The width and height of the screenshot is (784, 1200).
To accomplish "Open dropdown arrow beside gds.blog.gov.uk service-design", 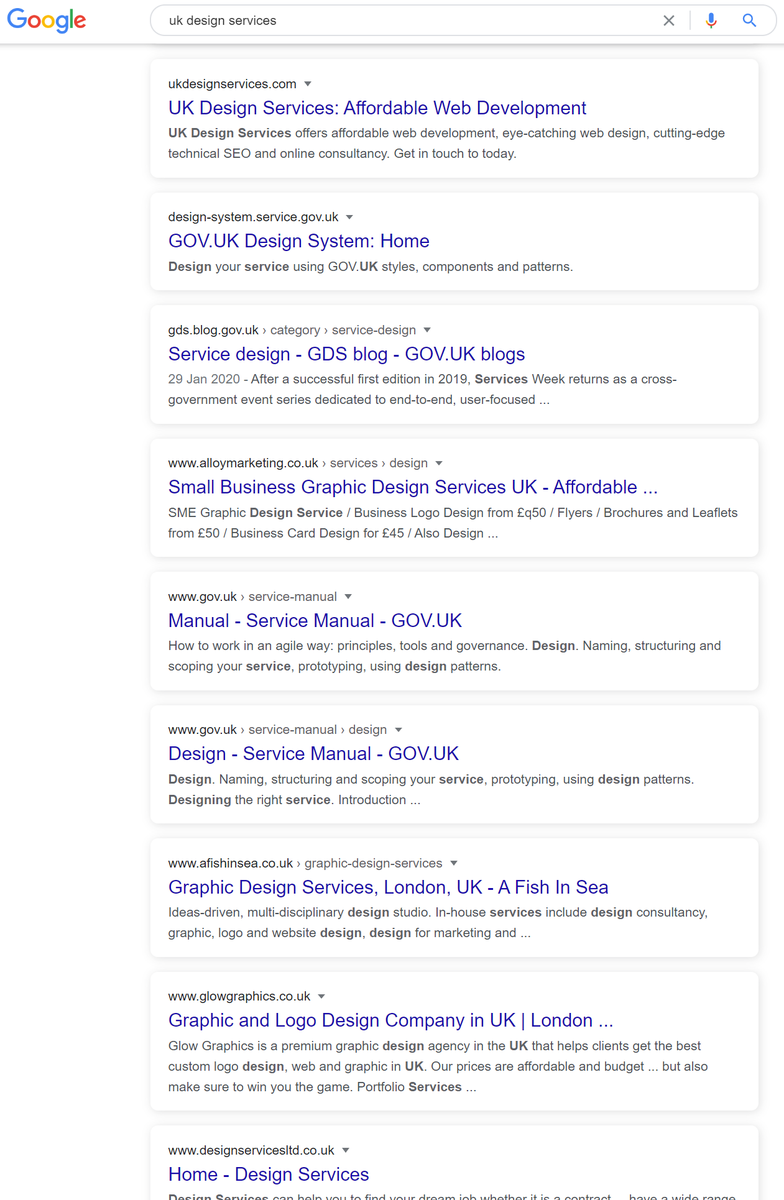I will point(427,330).
